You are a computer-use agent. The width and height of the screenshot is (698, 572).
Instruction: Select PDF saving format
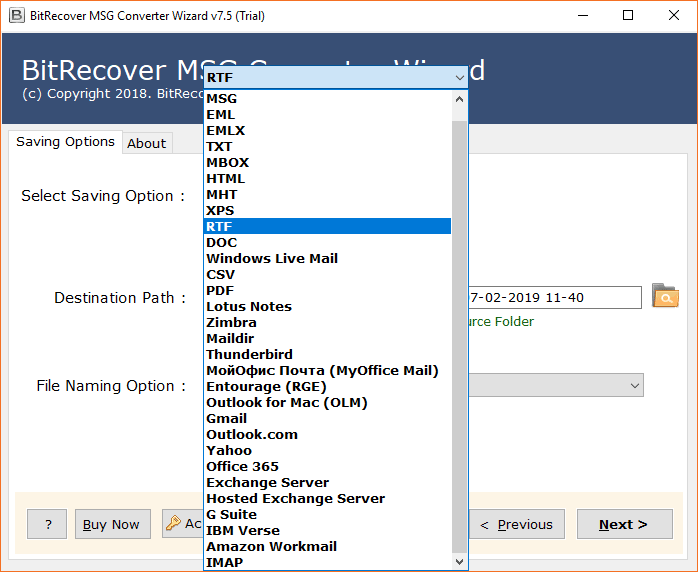point(327,291)
